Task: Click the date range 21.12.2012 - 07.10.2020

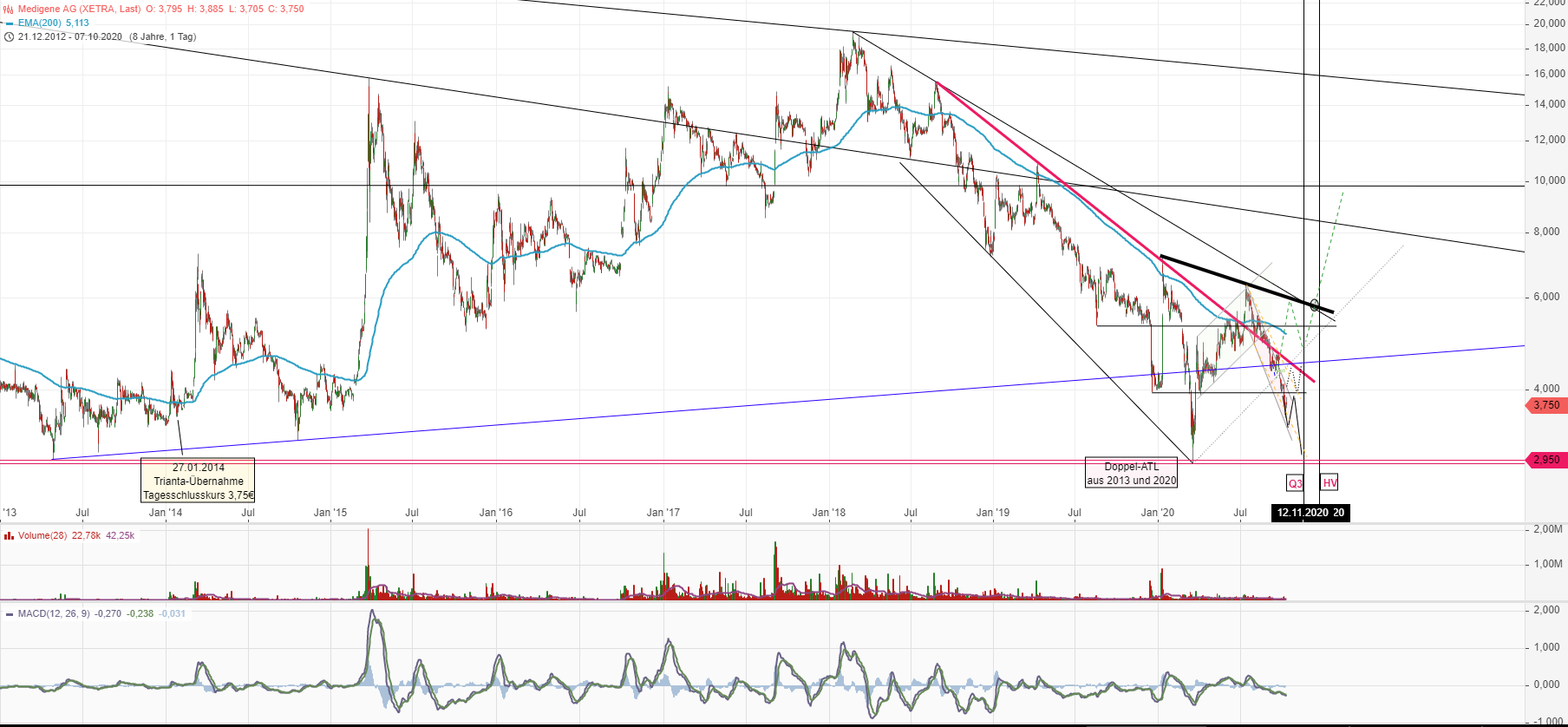Action: (70, 37)
